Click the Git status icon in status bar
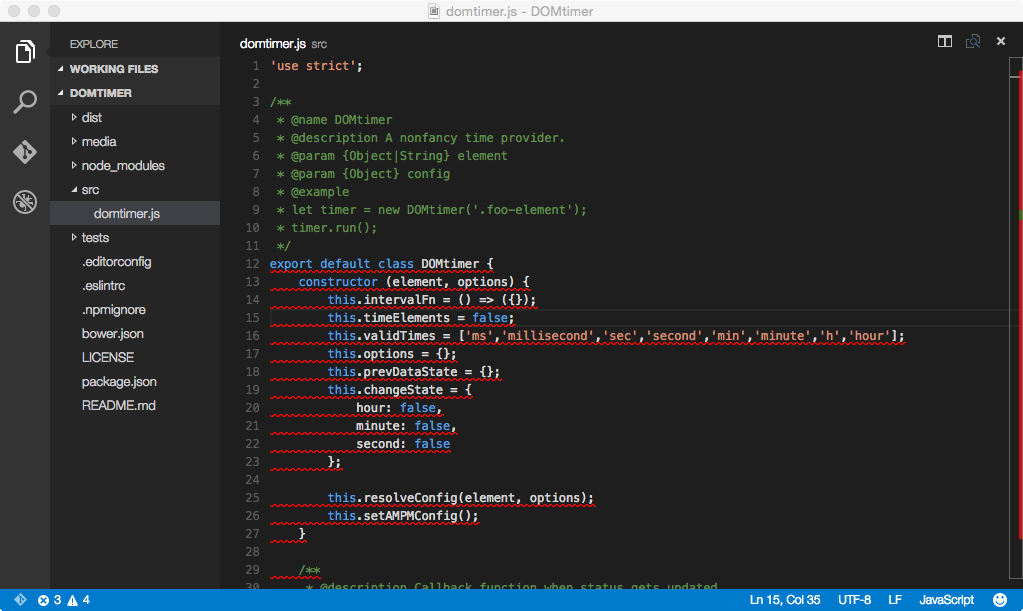The height and width of the screenshot is (611, 1023). point(20,600)
